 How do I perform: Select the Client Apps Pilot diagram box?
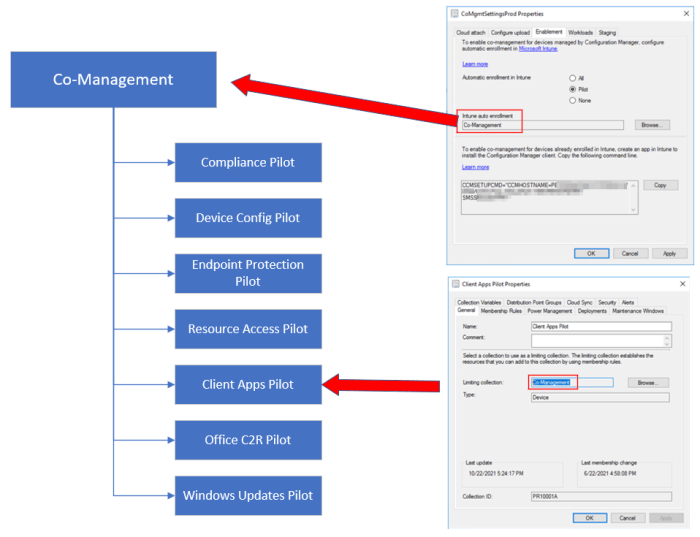[x=248, y=385]
